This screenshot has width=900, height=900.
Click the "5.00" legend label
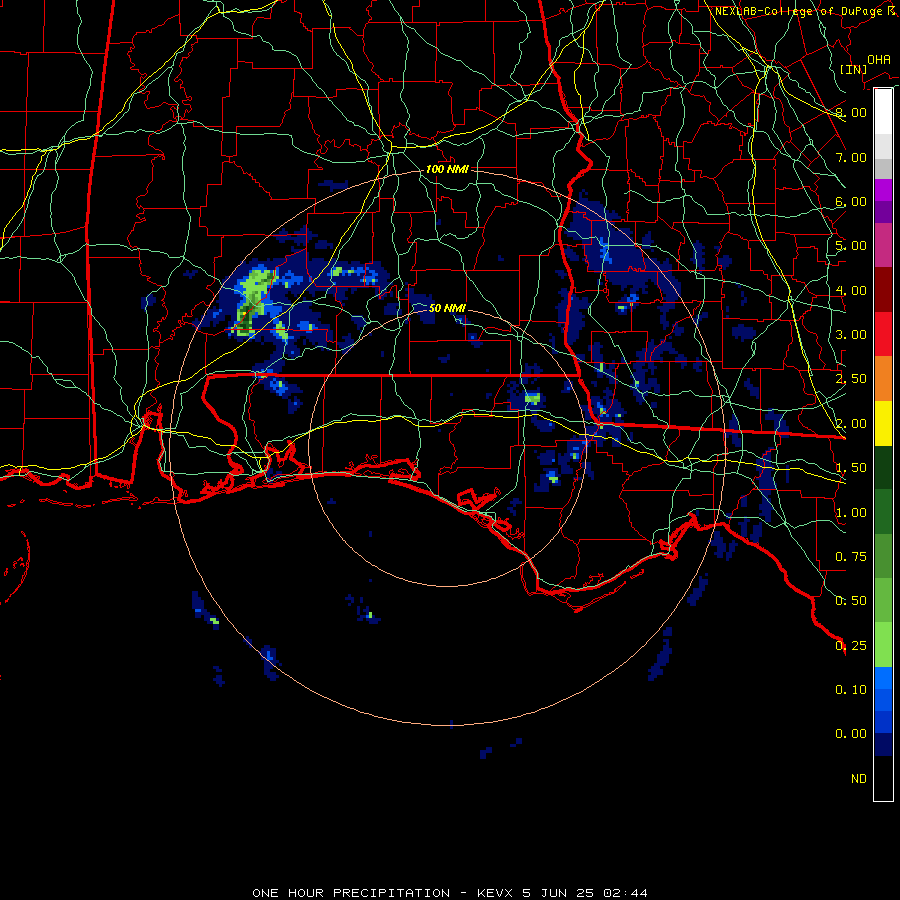[x=851, y=246]
